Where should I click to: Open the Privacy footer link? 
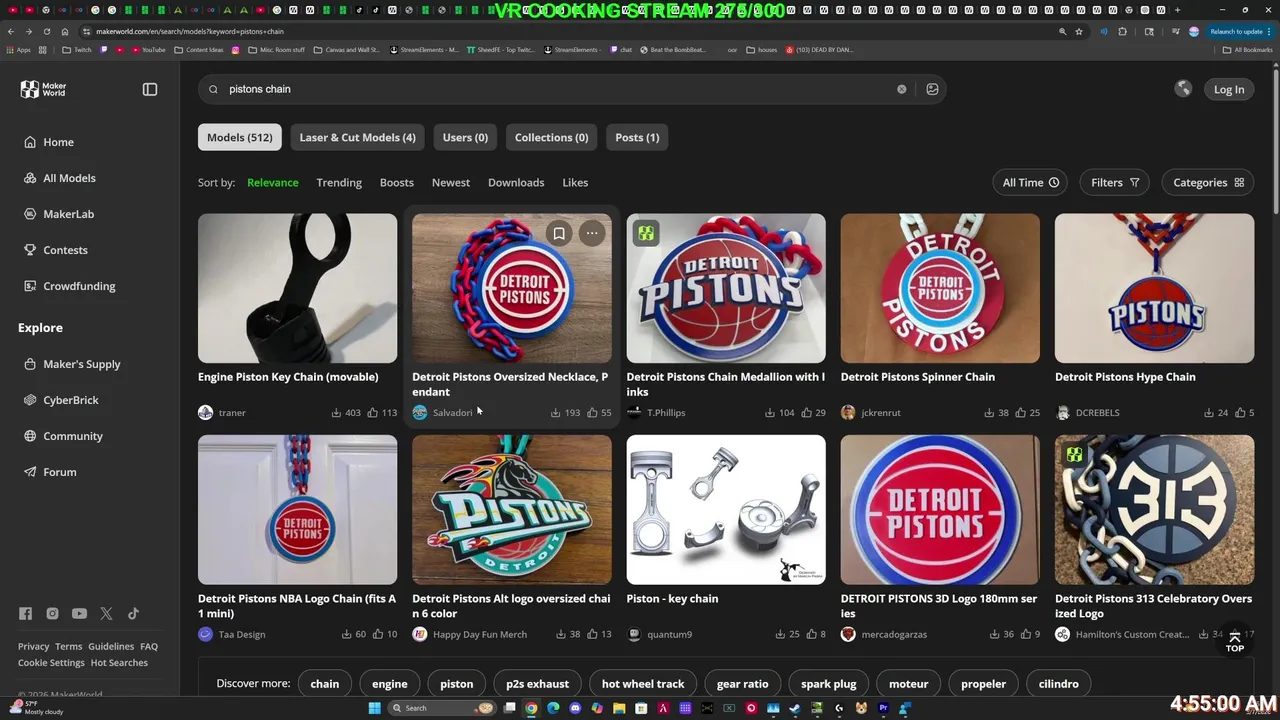[x=33, y=646]
